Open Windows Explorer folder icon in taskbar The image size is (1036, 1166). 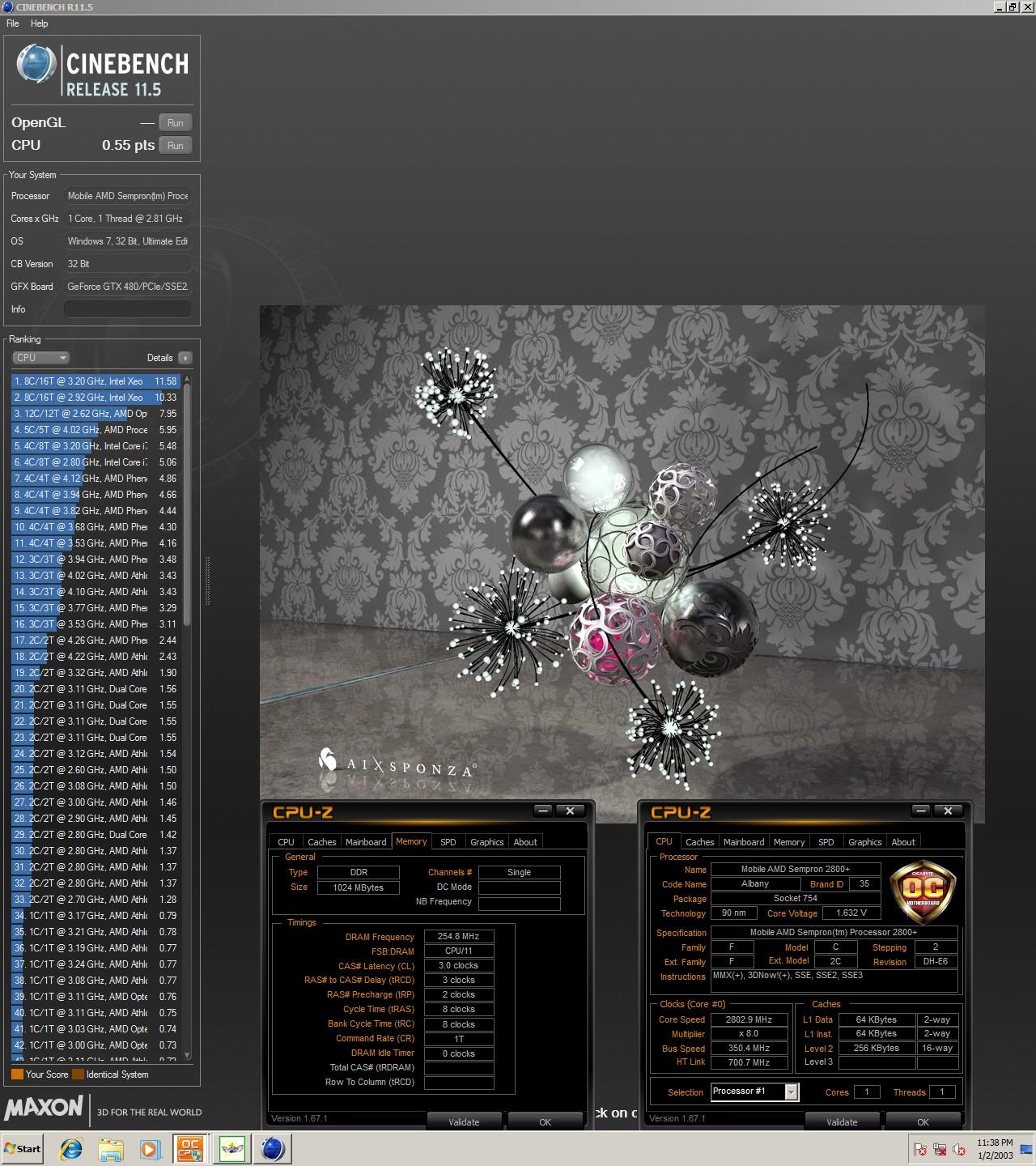point(111,1148)
